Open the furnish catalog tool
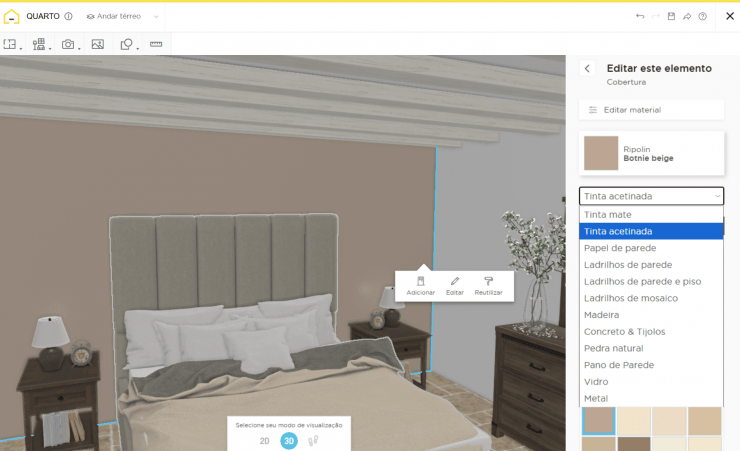This screenshot has width=740, height=451. click(41, 44)
